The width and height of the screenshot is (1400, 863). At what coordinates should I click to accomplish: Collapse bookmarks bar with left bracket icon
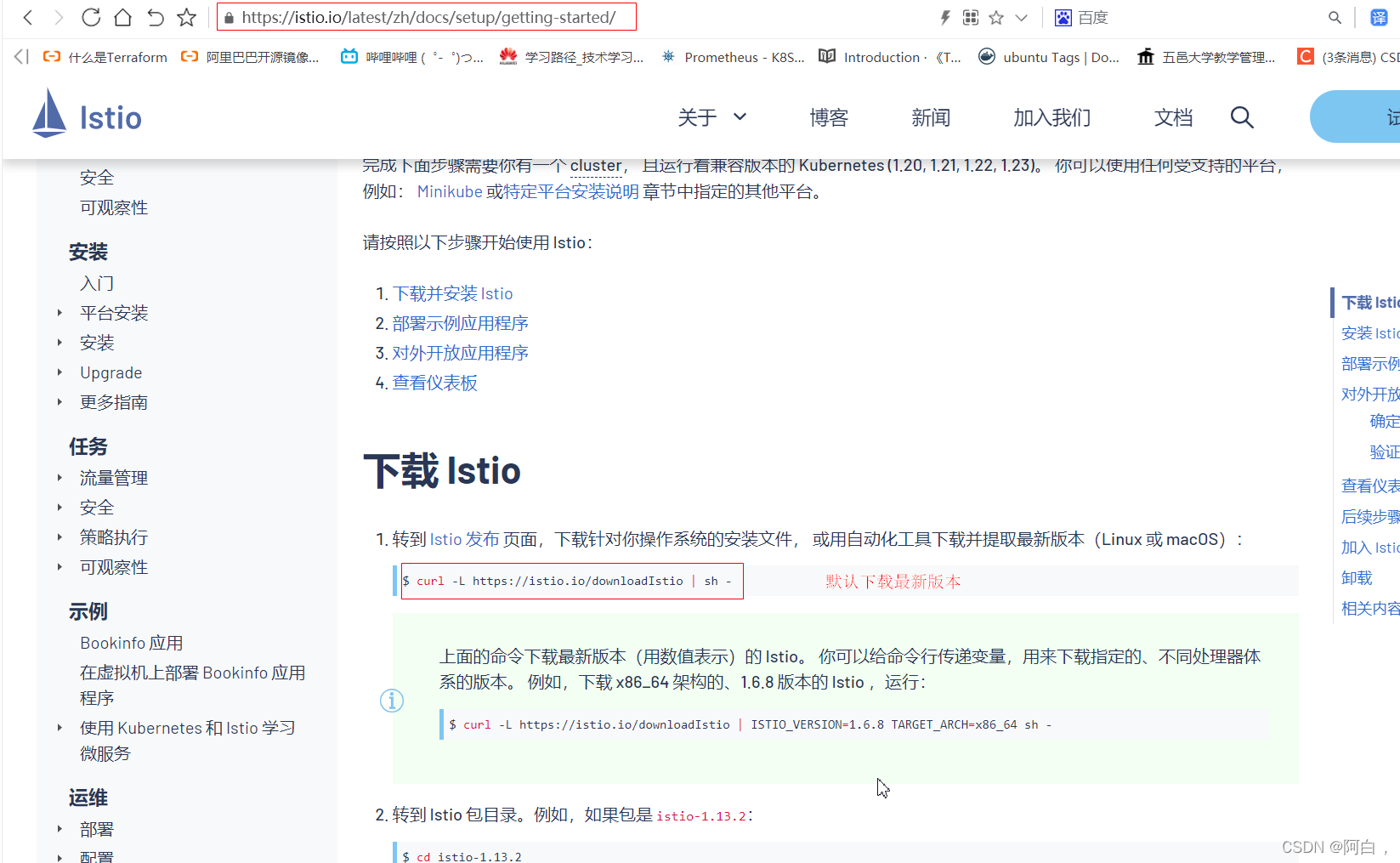(x=21, y=57)
